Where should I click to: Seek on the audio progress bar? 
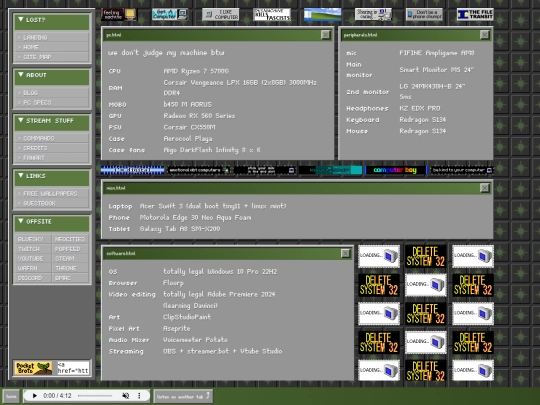click(x=95, y=396)
